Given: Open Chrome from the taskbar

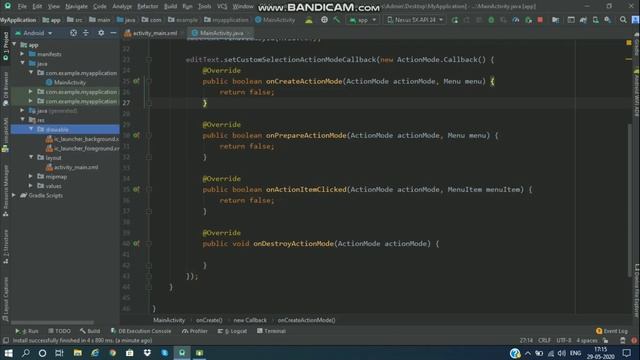Looking at the screenshot, I should coord(112,353).
